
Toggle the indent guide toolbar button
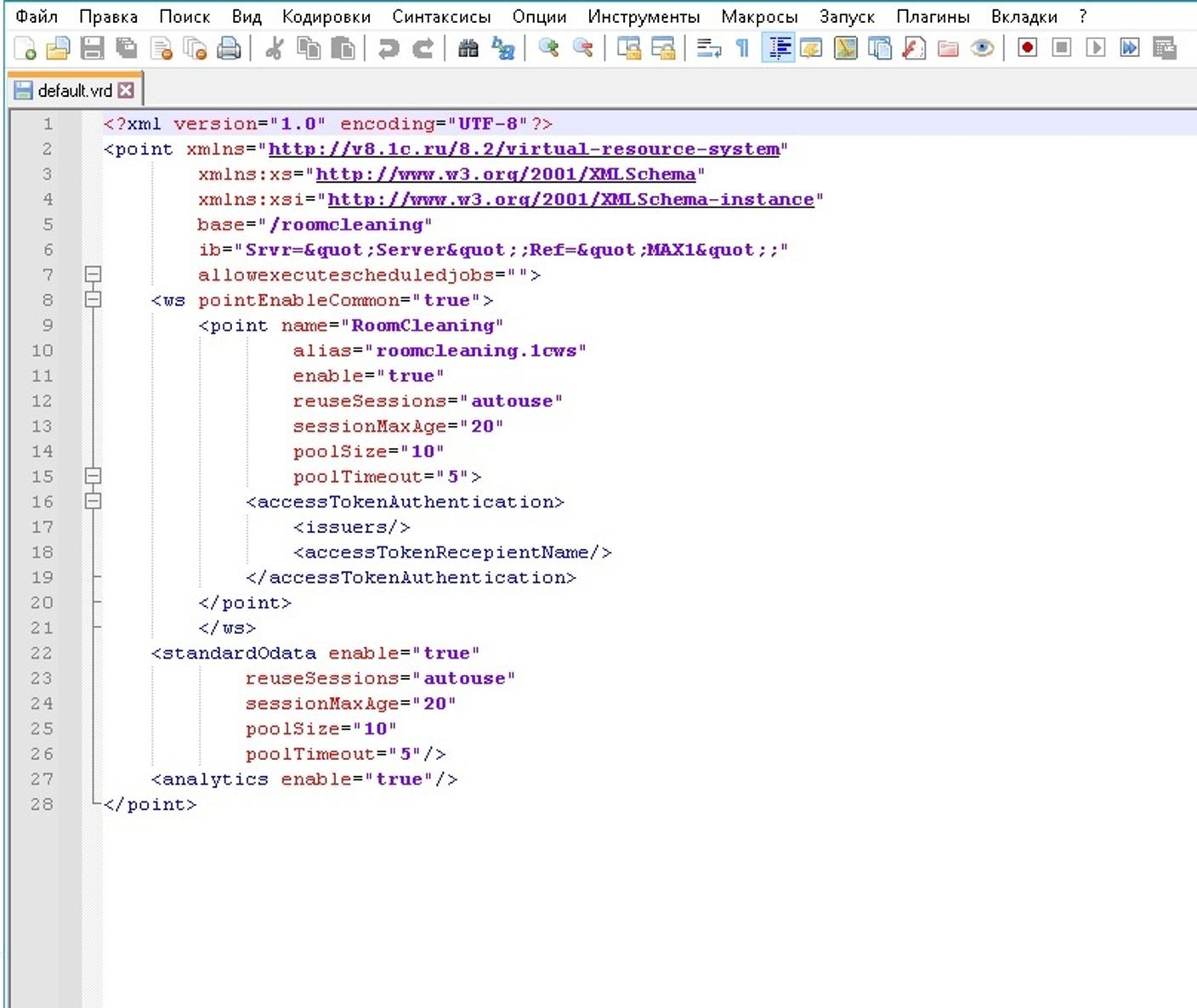coord(778,48)
